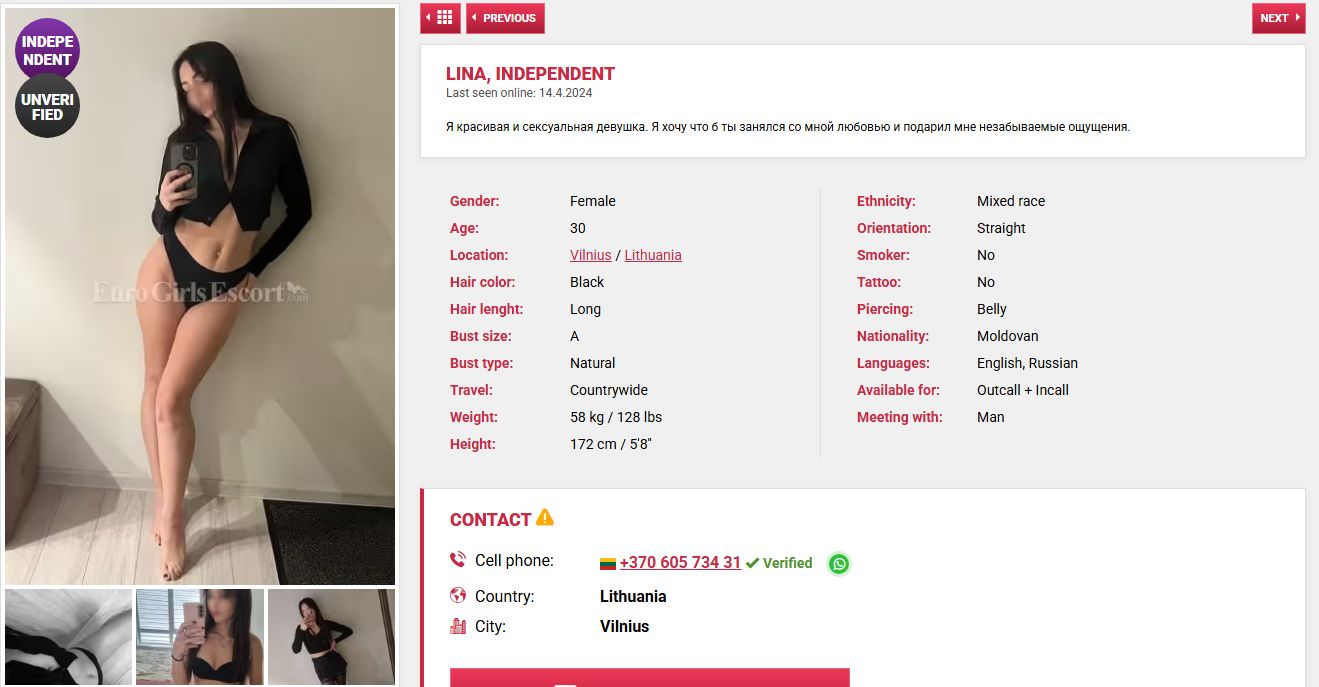The height and width of the screenshot is (687, 1319).
Task: Open the third thumbnail photo
Action: pos(331,637)
